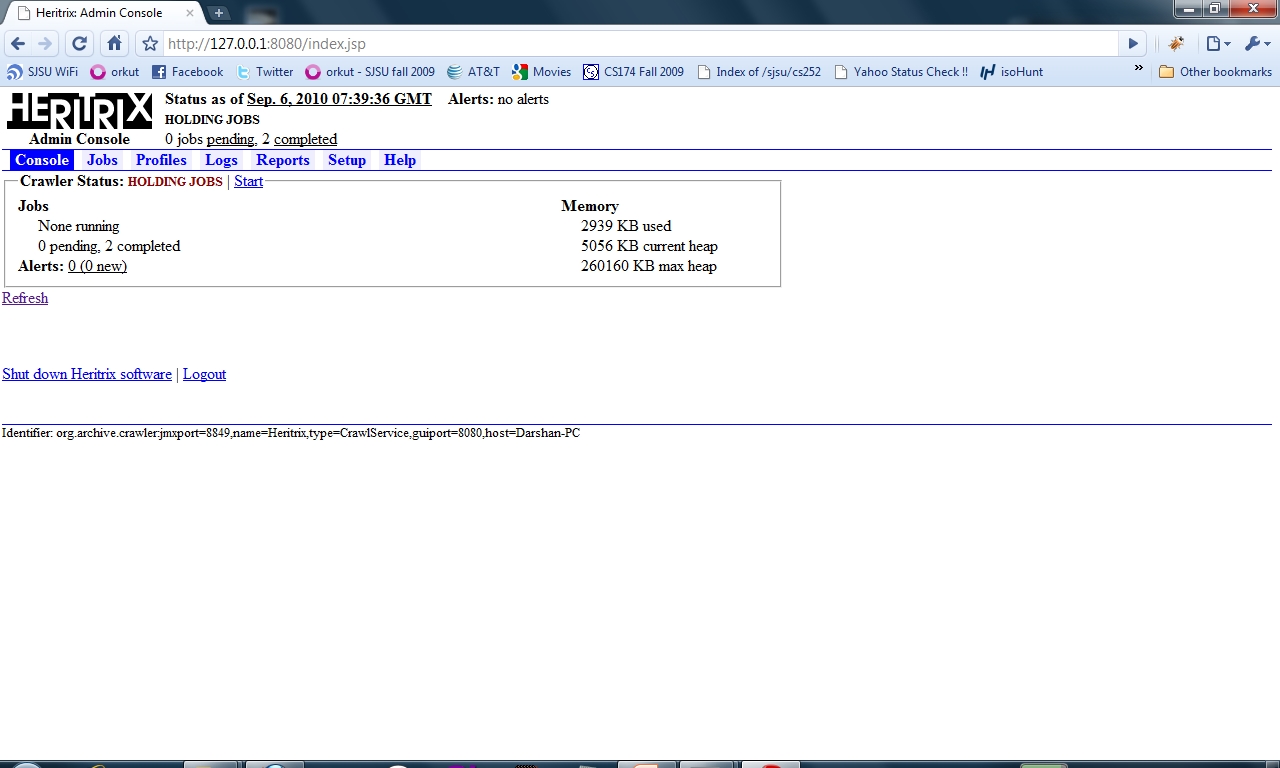Select the None running text
1280x768 pixels.
78,226
